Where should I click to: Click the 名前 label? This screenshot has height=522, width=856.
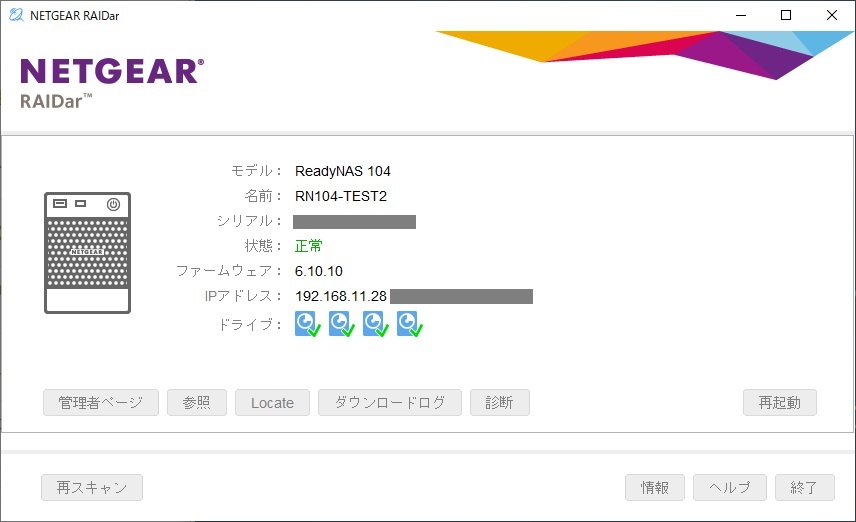[x=263, y=196]
